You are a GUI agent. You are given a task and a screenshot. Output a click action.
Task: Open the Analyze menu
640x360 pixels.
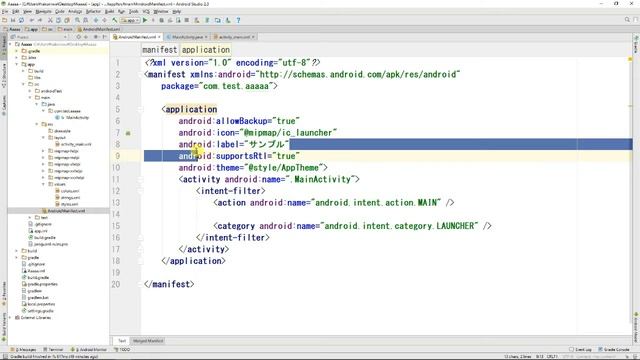pyautogui.click(x=75, y=11)
